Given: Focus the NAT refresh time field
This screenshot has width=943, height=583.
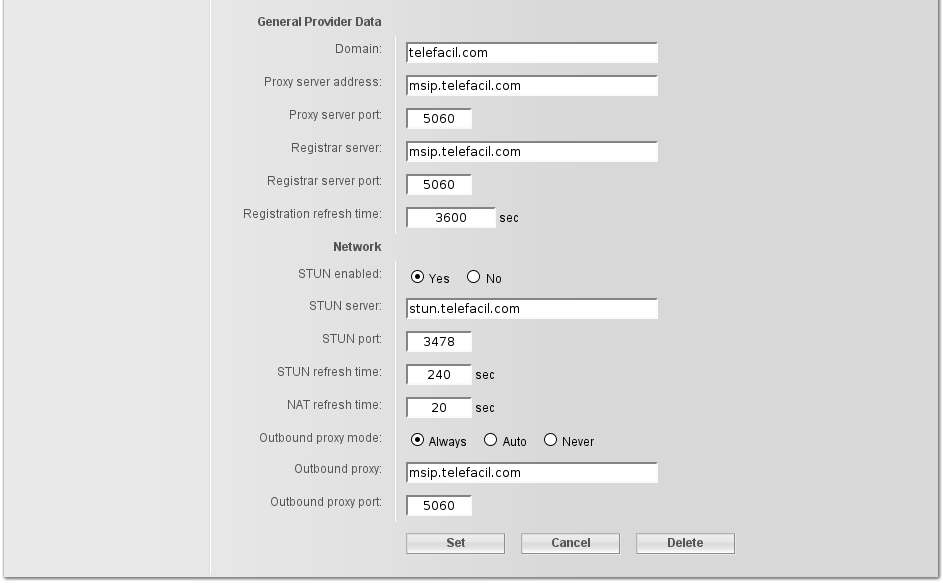Looking at the screenshot, I should (439, 408).
